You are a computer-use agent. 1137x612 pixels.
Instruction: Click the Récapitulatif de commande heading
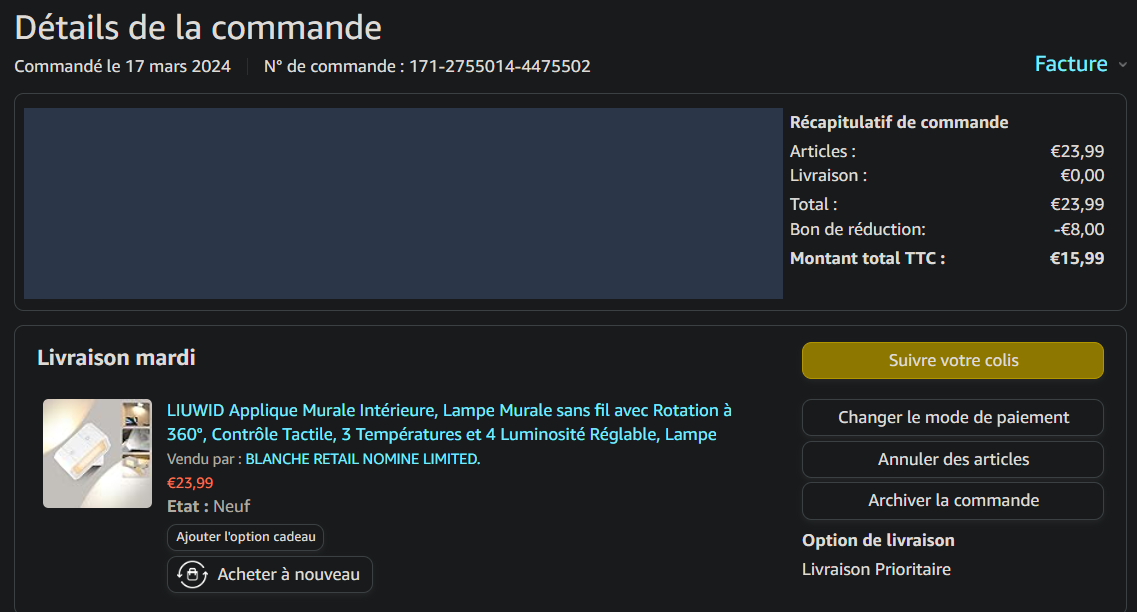pyautogui.click(x=898, y=122)
